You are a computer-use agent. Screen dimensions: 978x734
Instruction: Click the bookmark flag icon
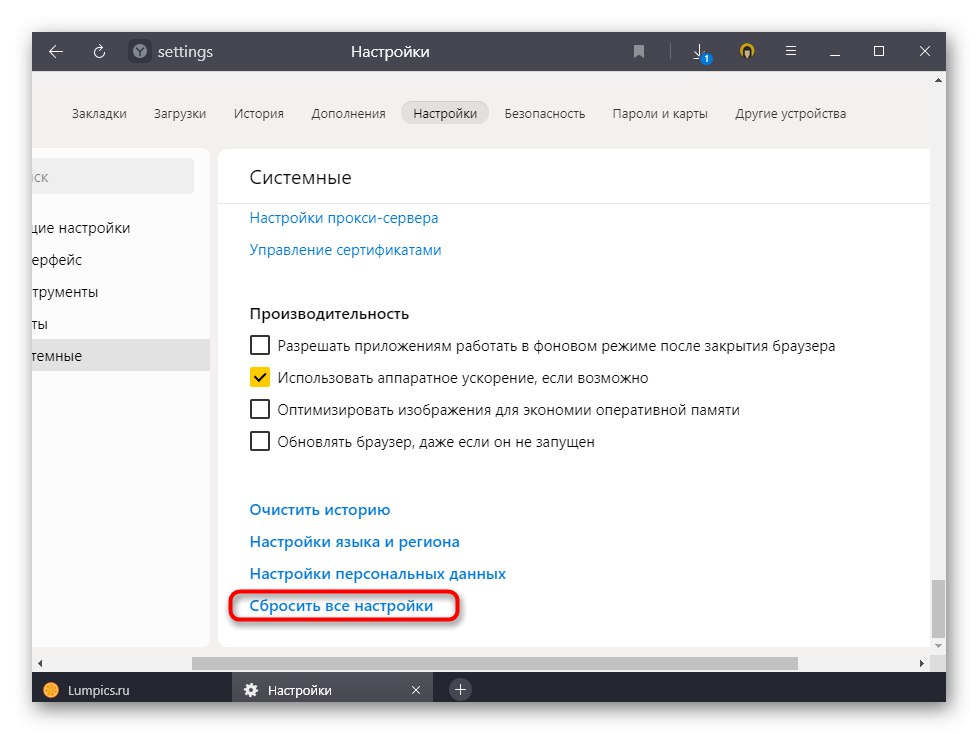coord(638,51)
